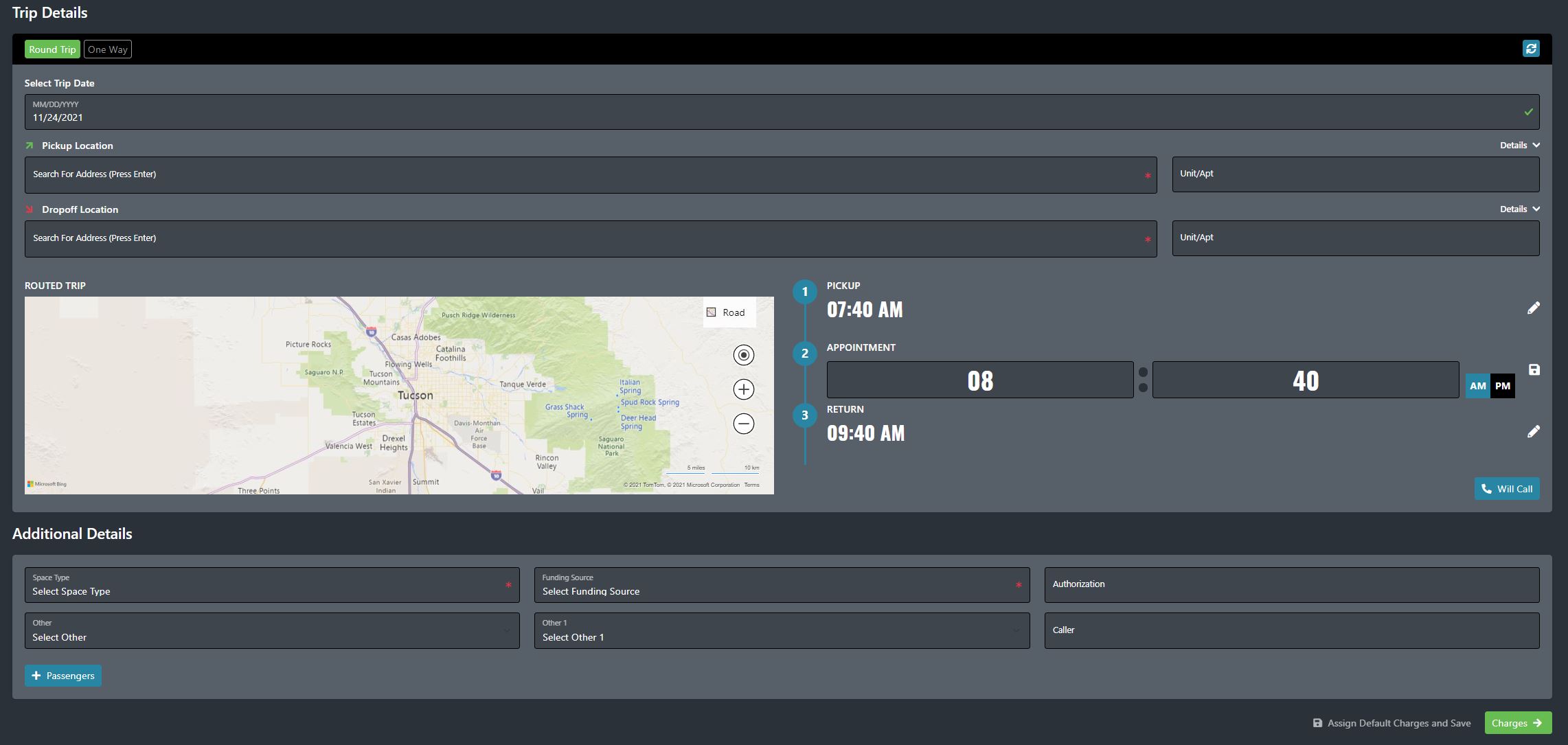Screen dimensions: 1568x745
Task: Expand Dropoff Location Details panel
Action: point(1517,209)
